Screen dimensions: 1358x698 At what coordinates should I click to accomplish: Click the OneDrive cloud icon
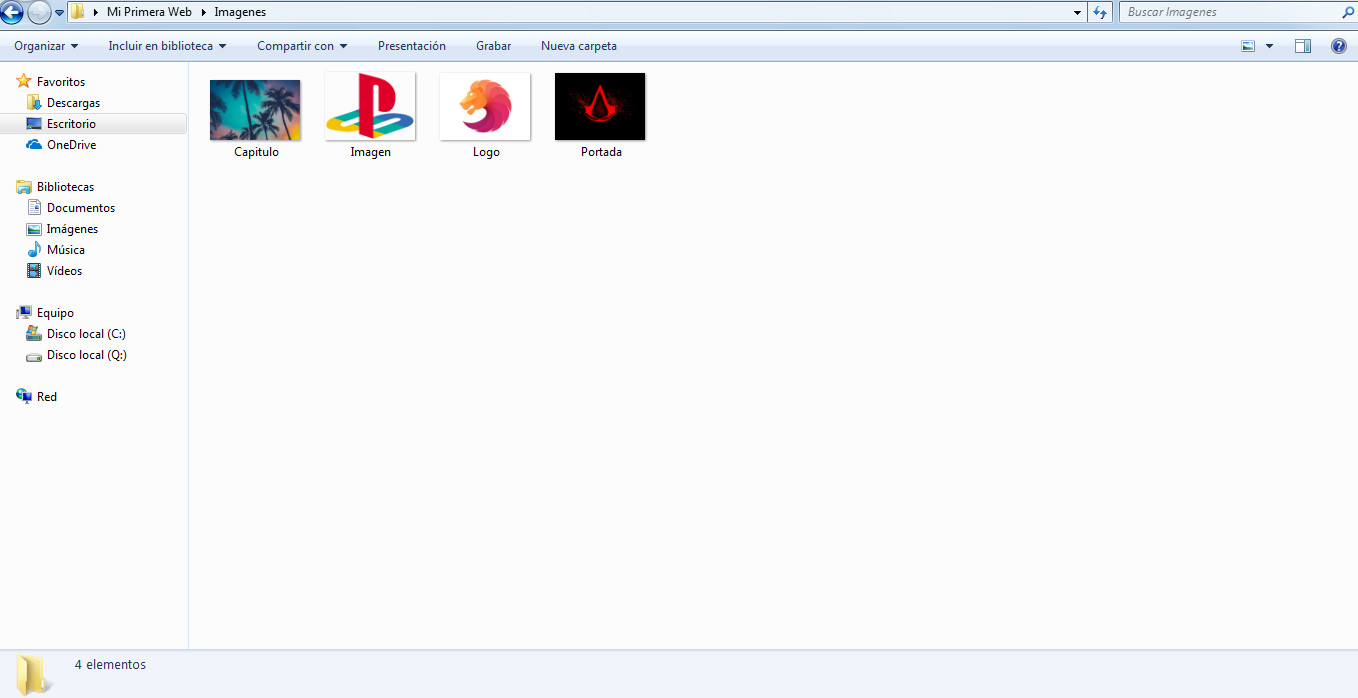(x=34, y=145)
